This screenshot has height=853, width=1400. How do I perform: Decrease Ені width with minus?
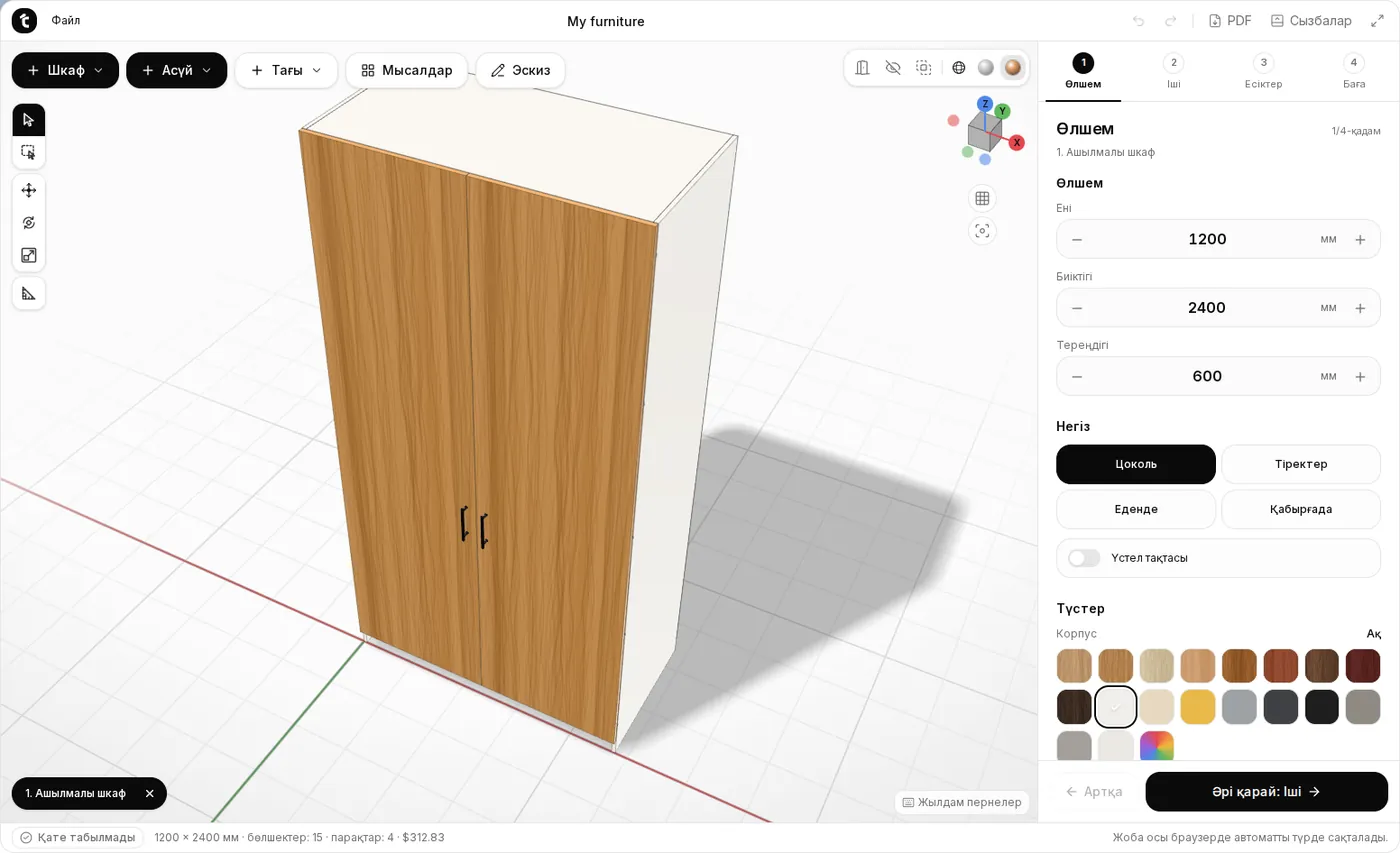pyautogui.click(x=1077, y=239)
